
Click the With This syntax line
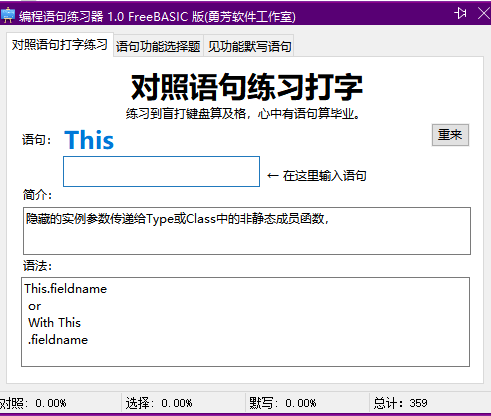pos(55,322)
